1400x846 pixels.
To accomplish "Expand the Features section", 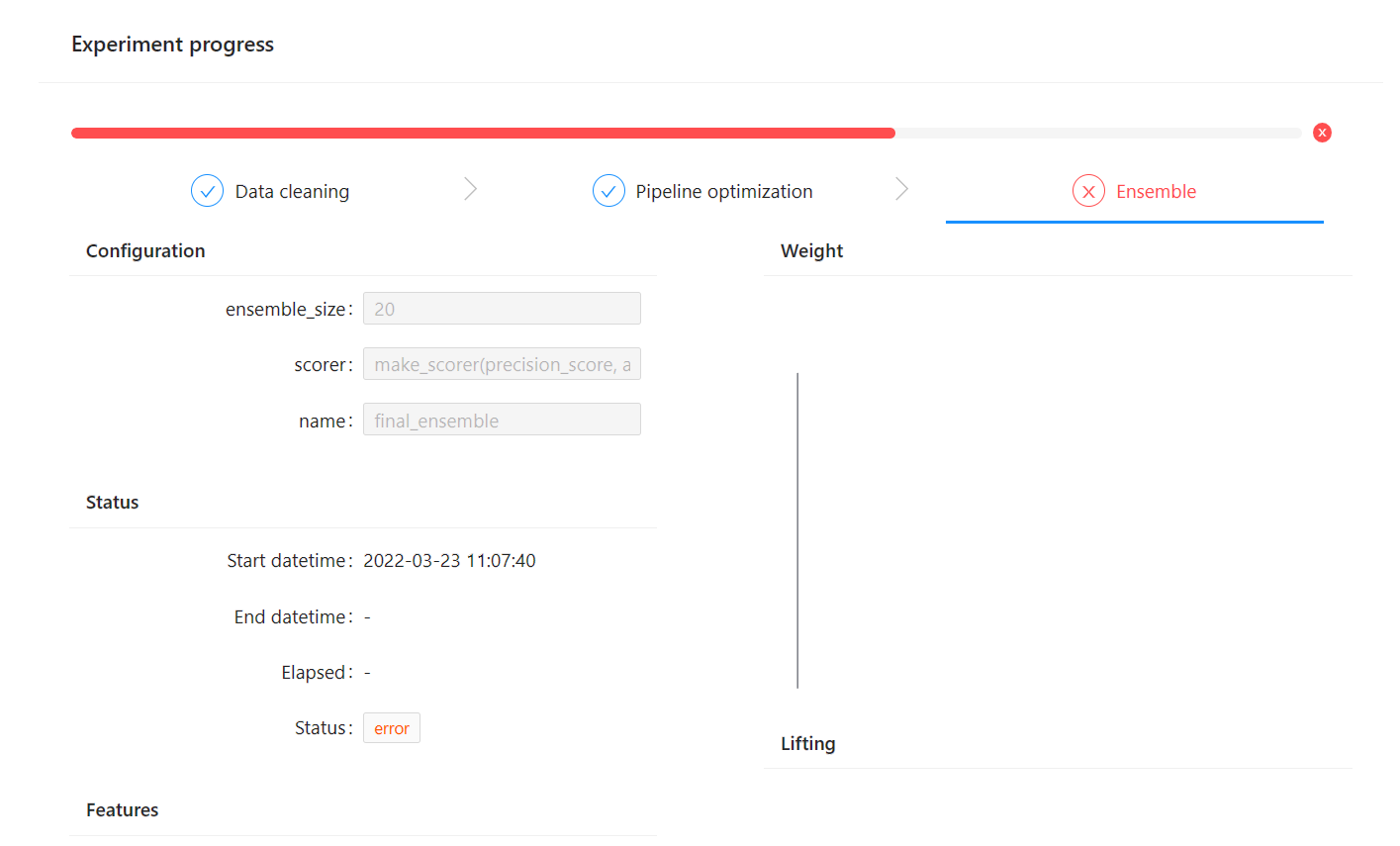I will pyautogui.click(x=122, y=809).
